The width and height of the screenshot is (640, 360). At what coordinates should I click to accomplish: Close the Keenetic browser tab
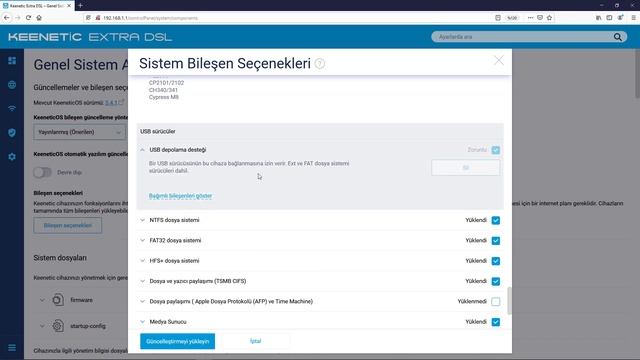[x=69, y=6]
